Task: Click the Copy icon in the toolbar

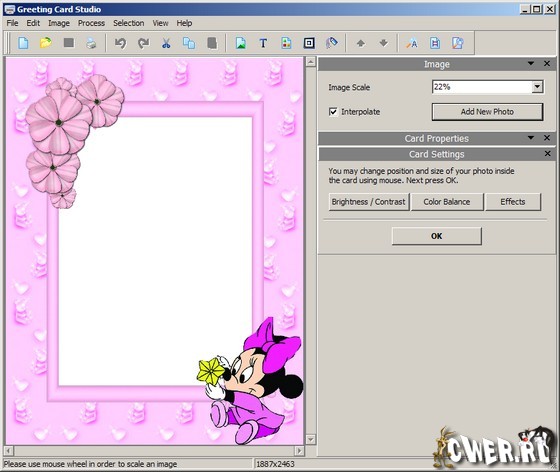Action: click(x=189, y=43)
